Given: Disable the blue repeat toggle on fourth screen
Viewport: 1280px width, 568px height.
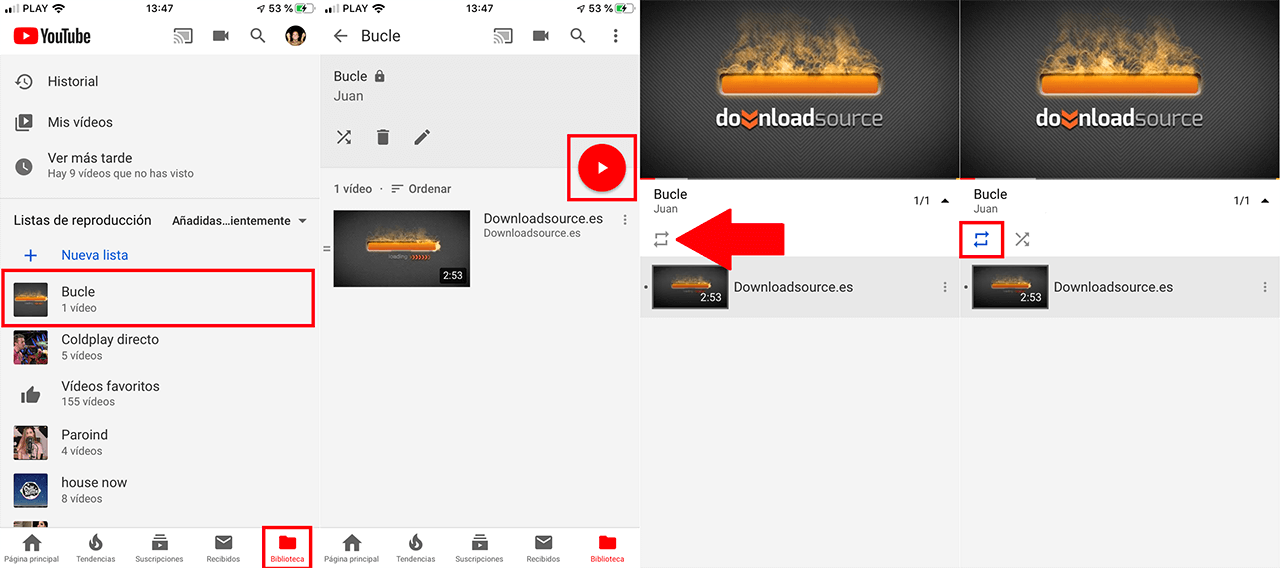Looking at the screenshot, I should point(981,240).
